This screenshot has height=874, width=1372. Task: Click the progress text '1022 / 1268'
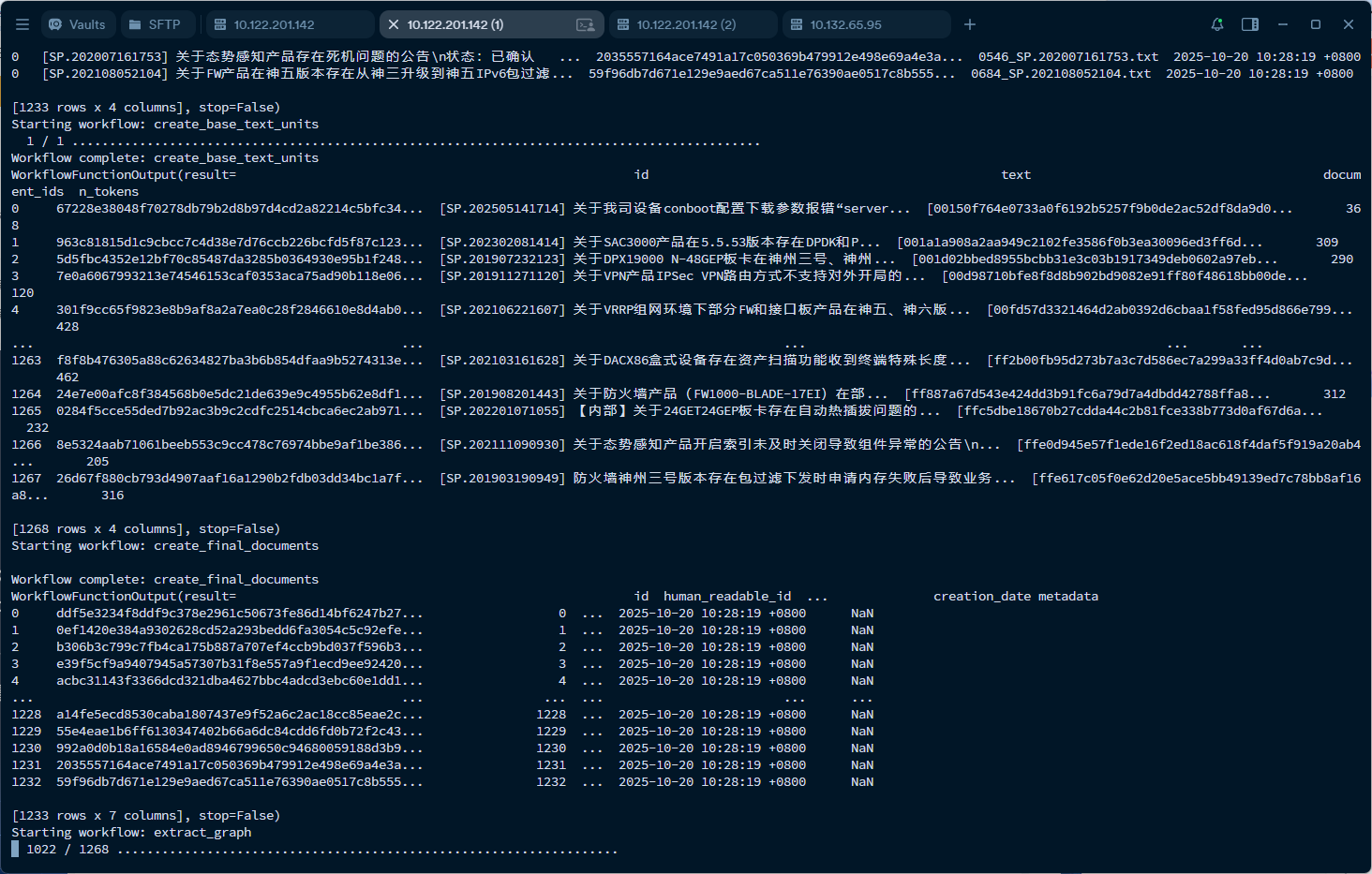(x=67, y=849)
